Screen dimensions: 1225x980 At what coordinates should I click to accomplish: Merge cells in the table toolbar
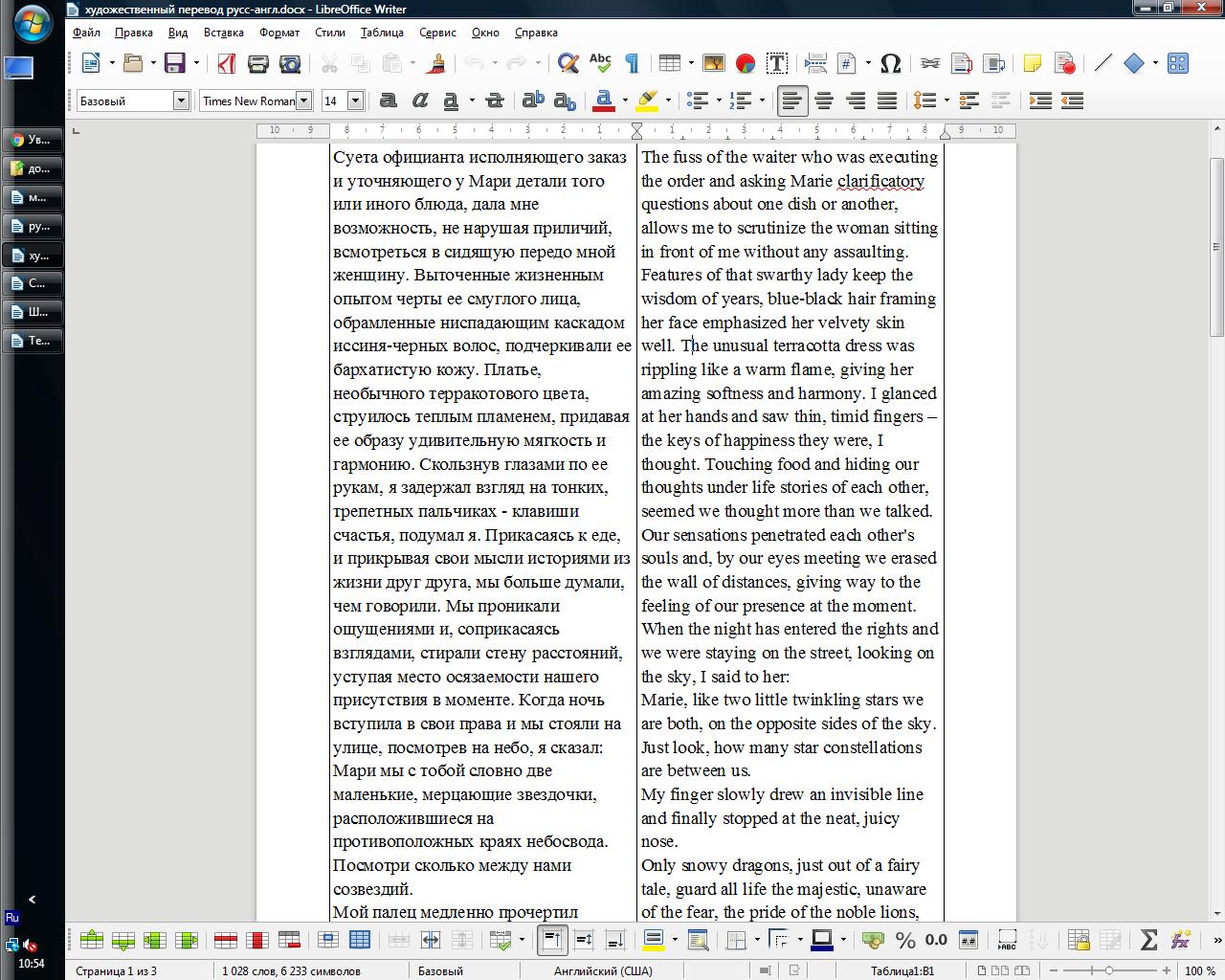(398, 940)
